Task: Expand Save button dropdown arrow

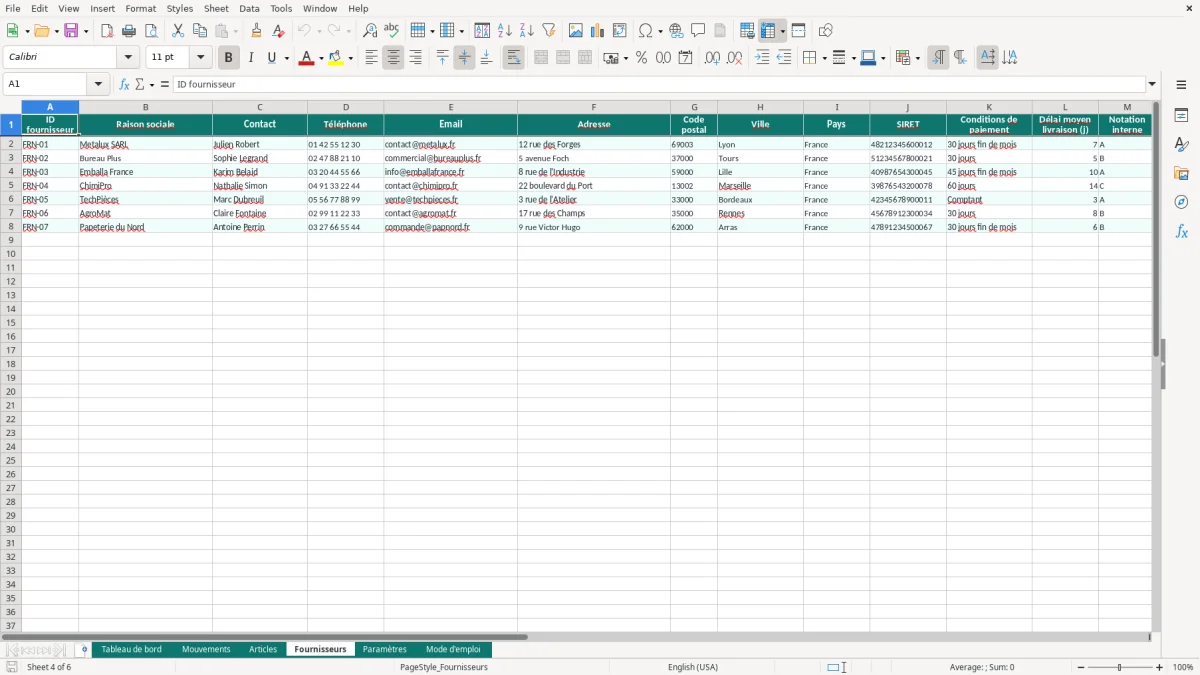Action: [86, 31]
